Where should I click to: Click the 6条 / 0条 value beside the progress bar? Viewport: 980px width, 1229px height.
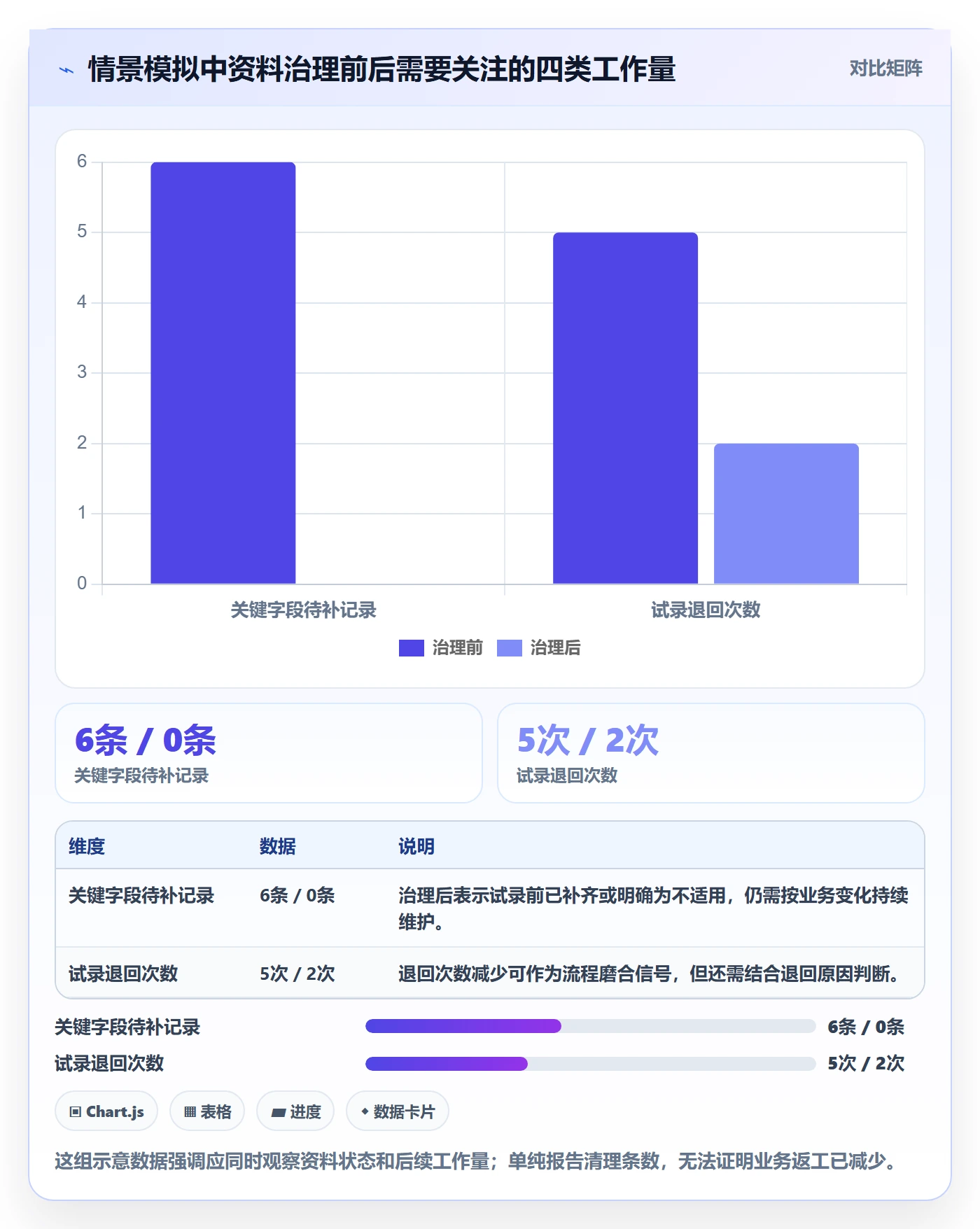(x=866, y=1027)
